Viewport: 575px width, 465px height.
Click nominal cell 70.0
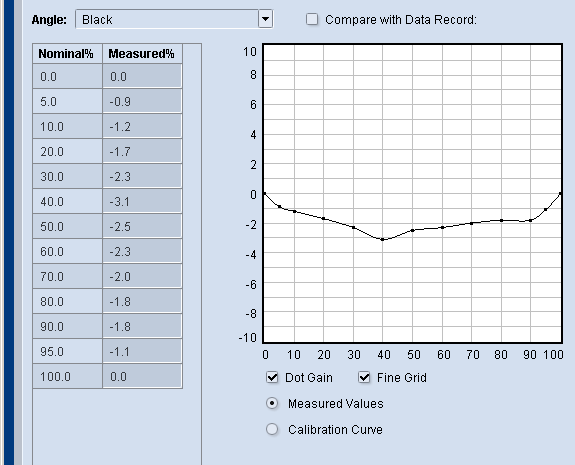point(67,276)
